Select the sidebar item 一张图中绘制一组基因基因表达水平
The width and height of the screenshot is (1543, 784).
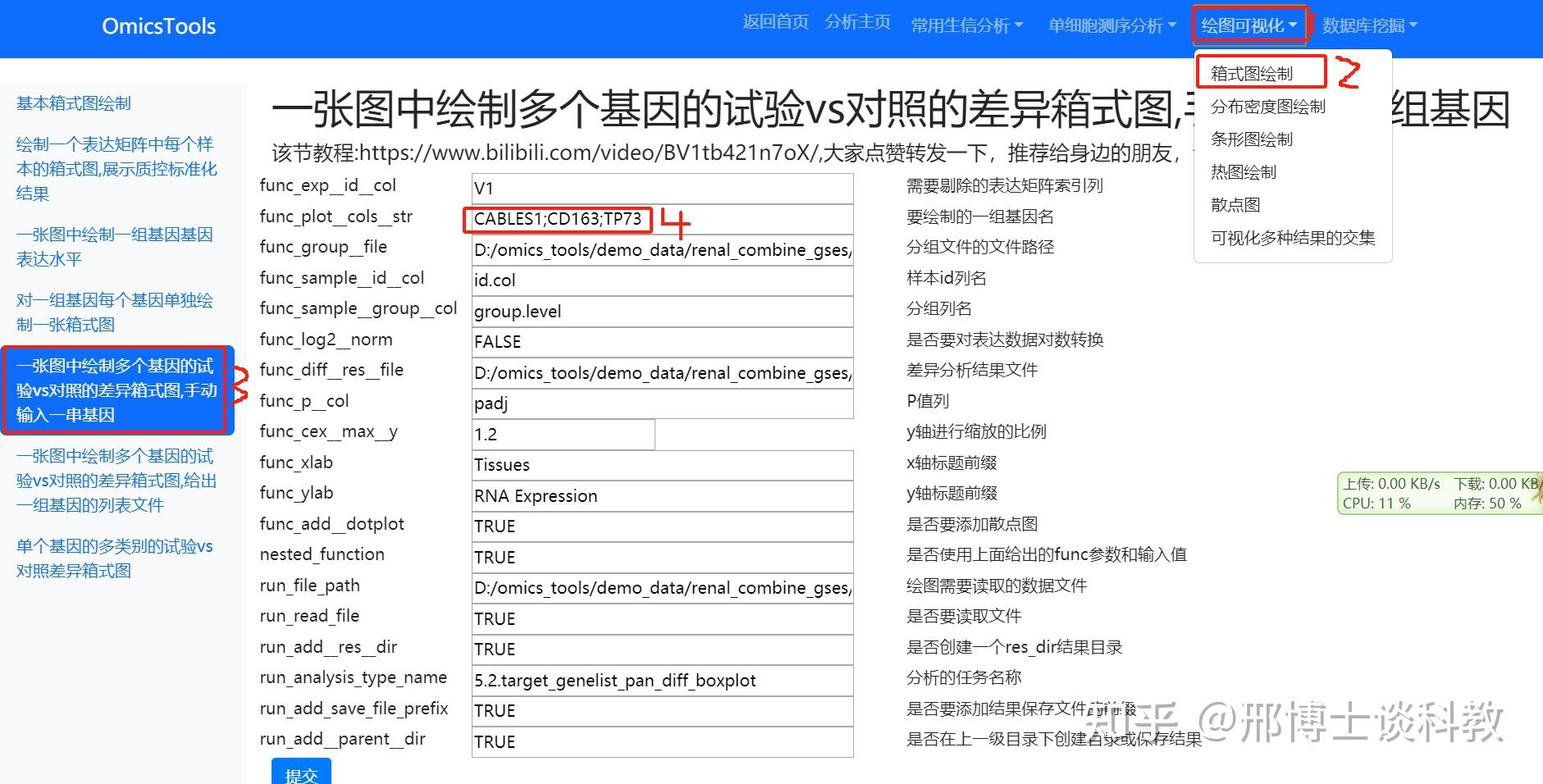click(x=114, y=247)
